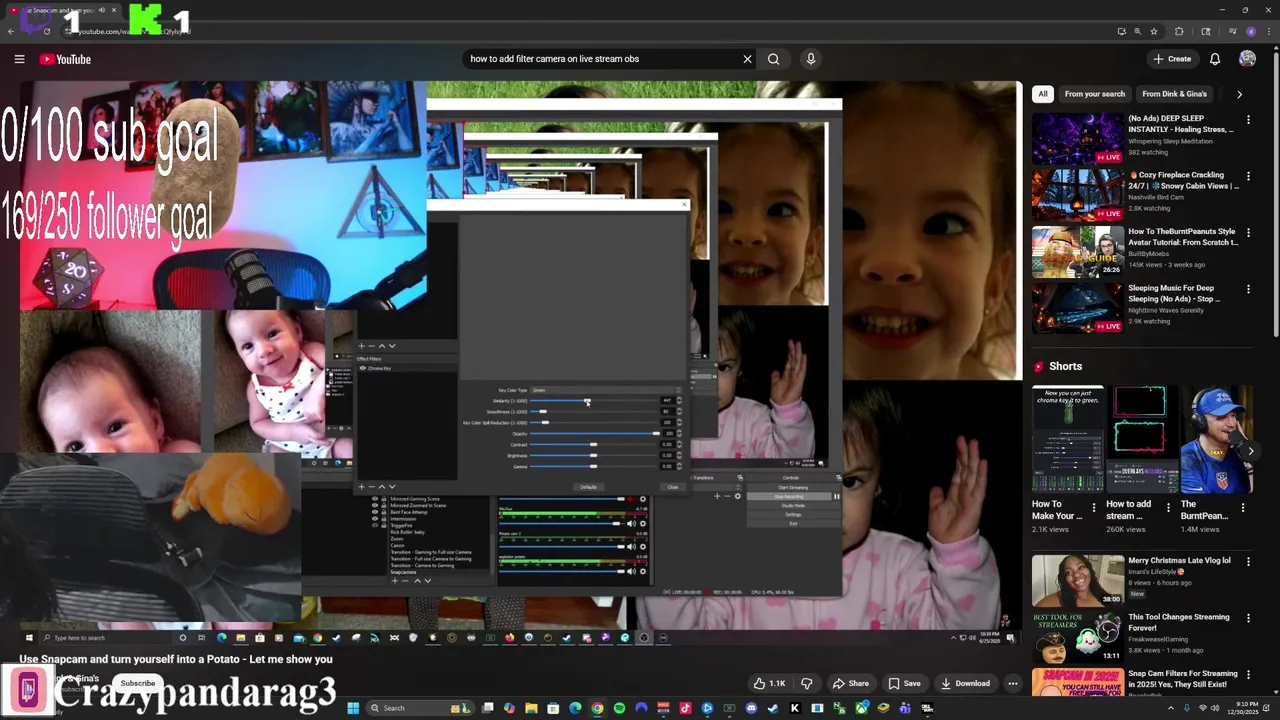Open the Kick app on taskbar
The width and height of the screenshot is (1280, 720).
[x=794, y=708]
